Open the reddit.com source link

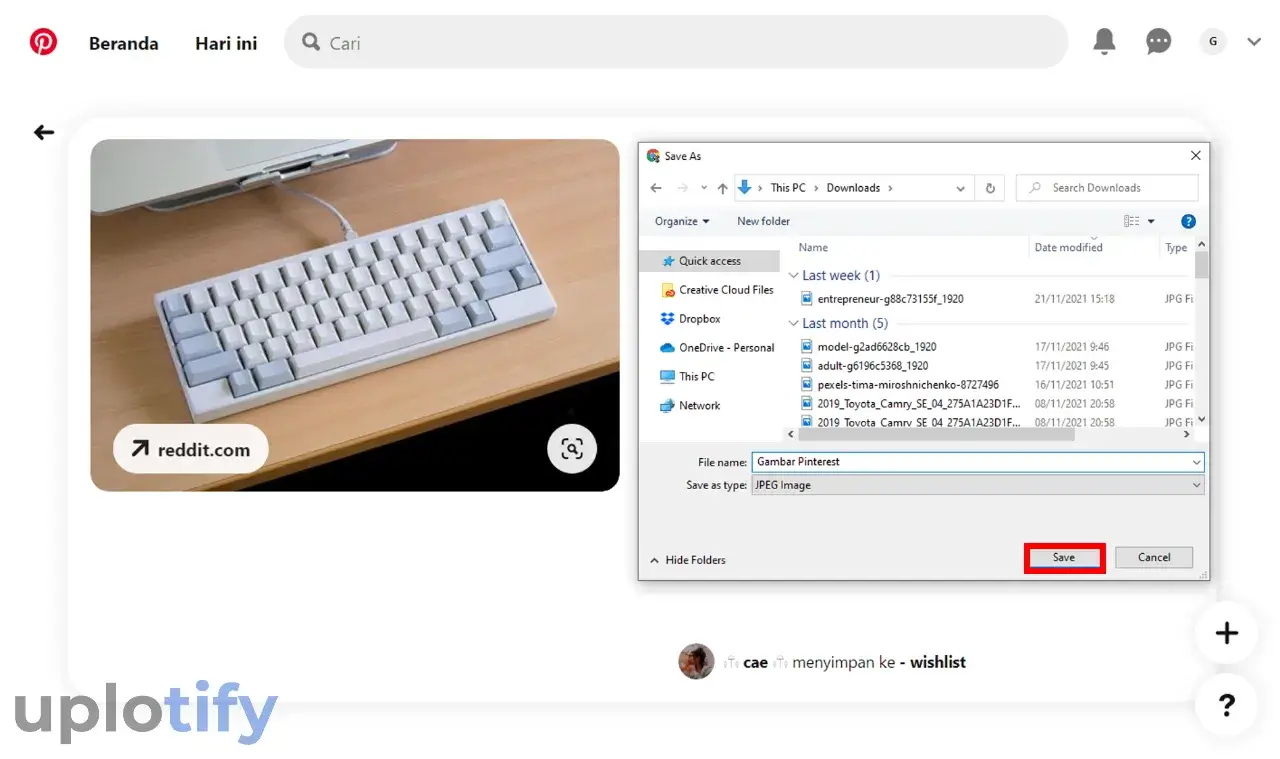click(x=191, y=449)
